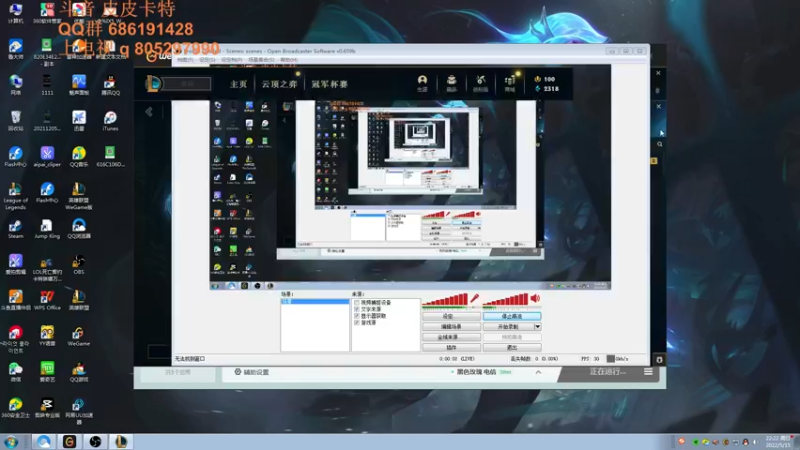Open the last menu in OBS menu bar
The width and height of the screenshot is (800, 450).
289,60
